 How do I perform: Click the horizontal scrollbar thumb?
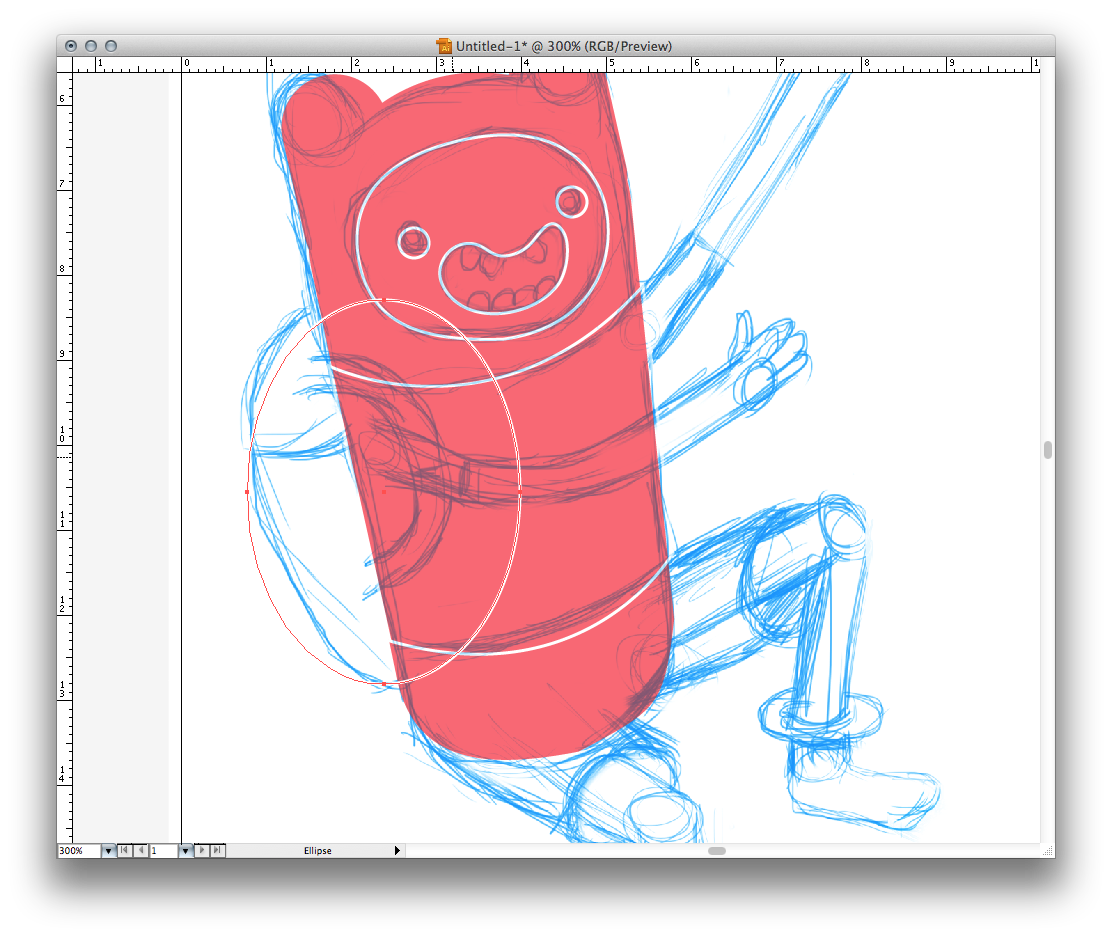click(717, 851)
